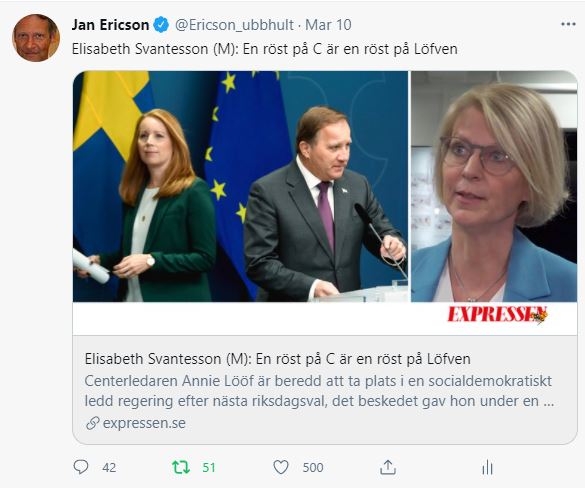
Task: Open the link card headline about Svantesson
Action: pos(278,359)
